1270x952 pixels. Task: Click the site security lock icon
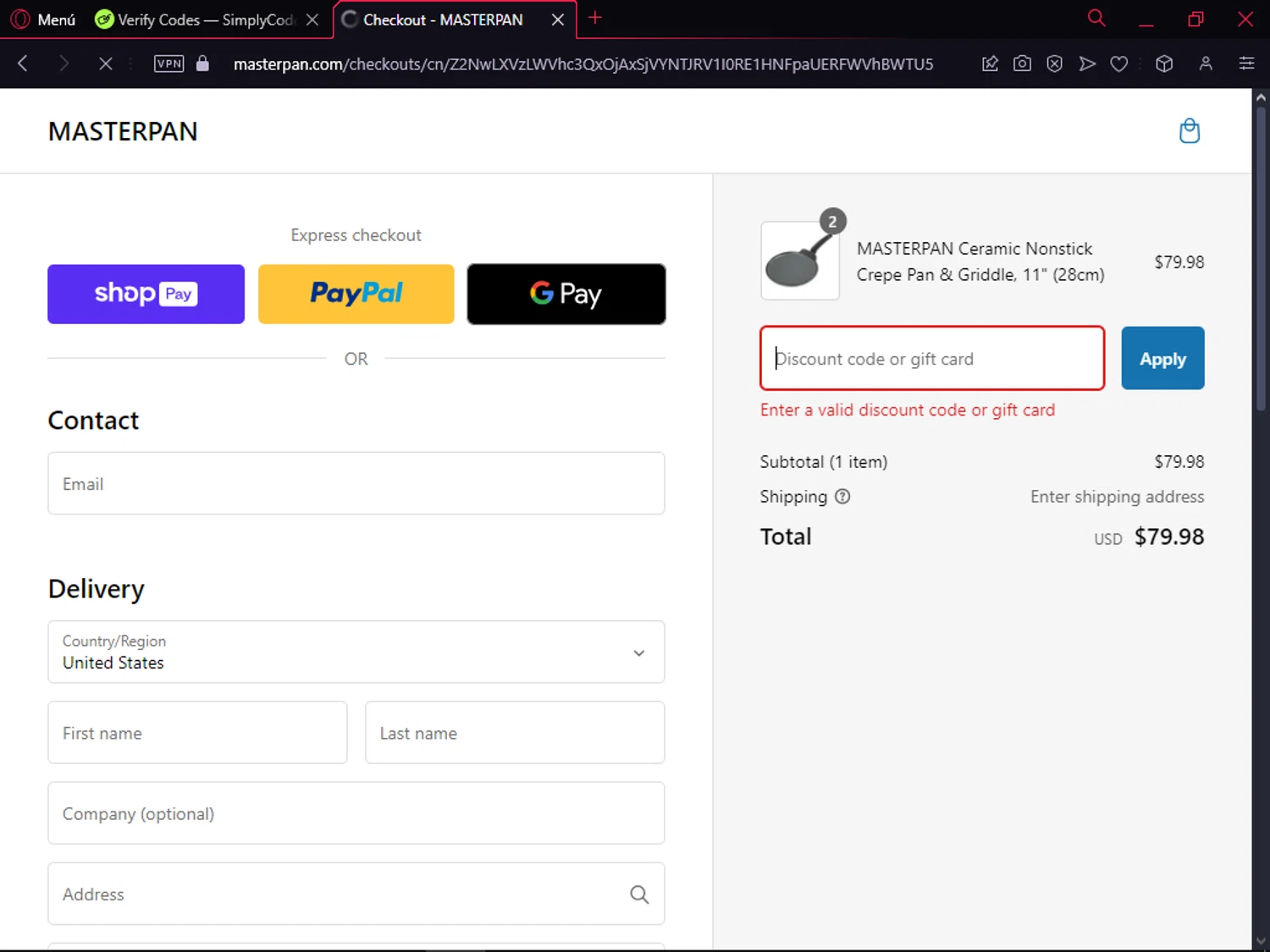point(202,63)
